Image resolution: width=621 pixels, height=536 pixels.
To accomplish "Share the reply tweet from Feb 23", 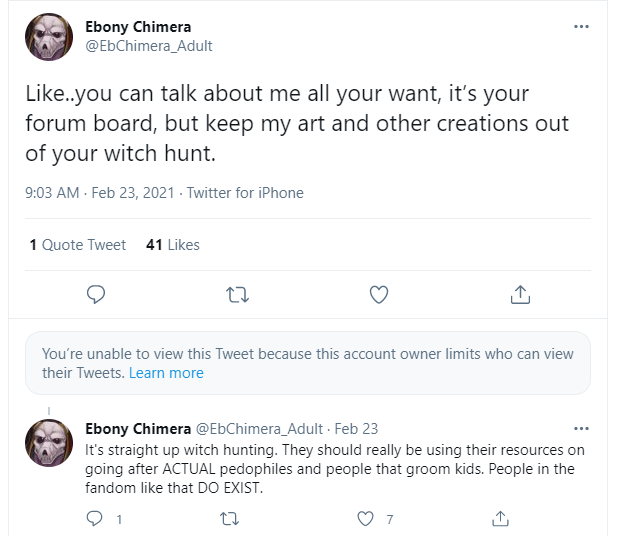I will point(500,518).
